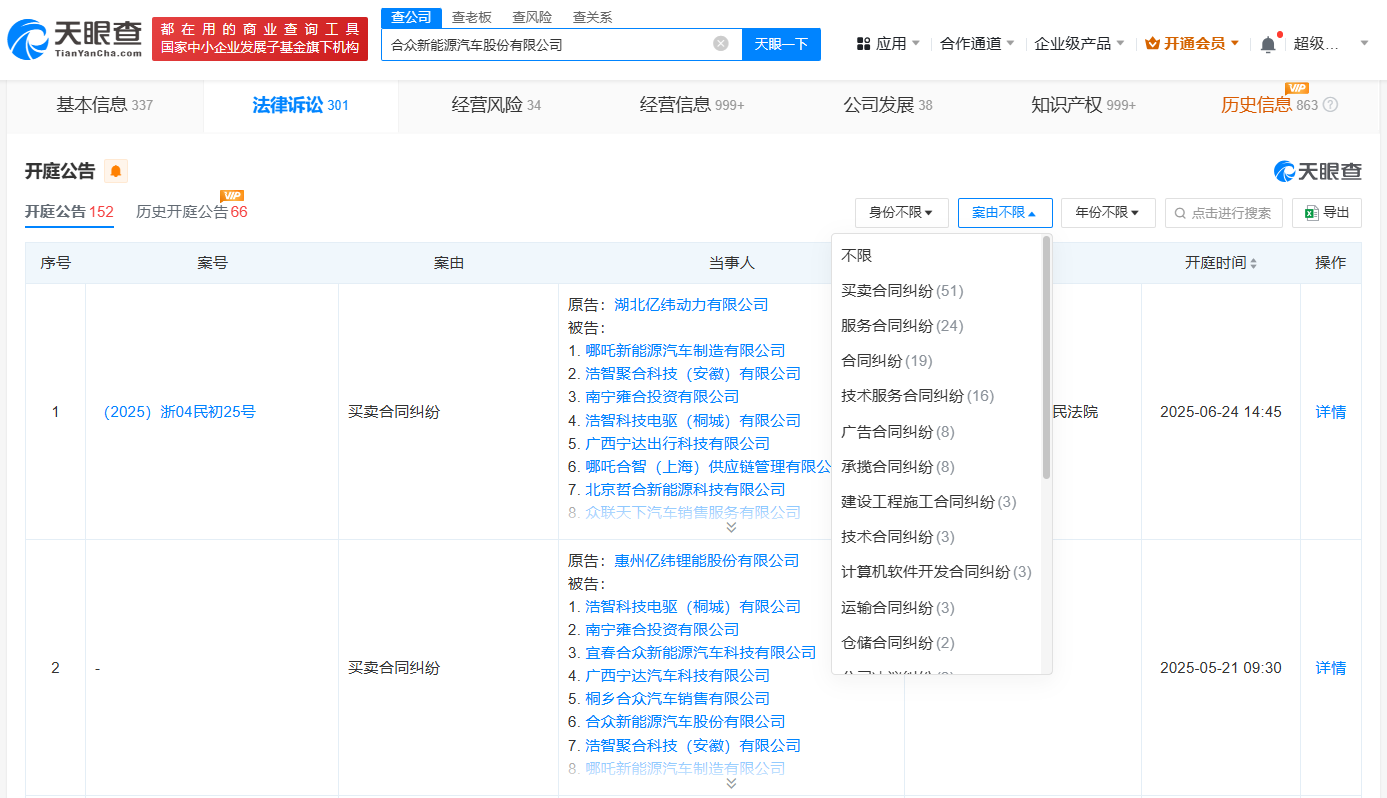This screenshot has width=1387, height=798.
Task: Filter by 计算机软件开发合同纠纷 (3)
Action: click(937, 572)
